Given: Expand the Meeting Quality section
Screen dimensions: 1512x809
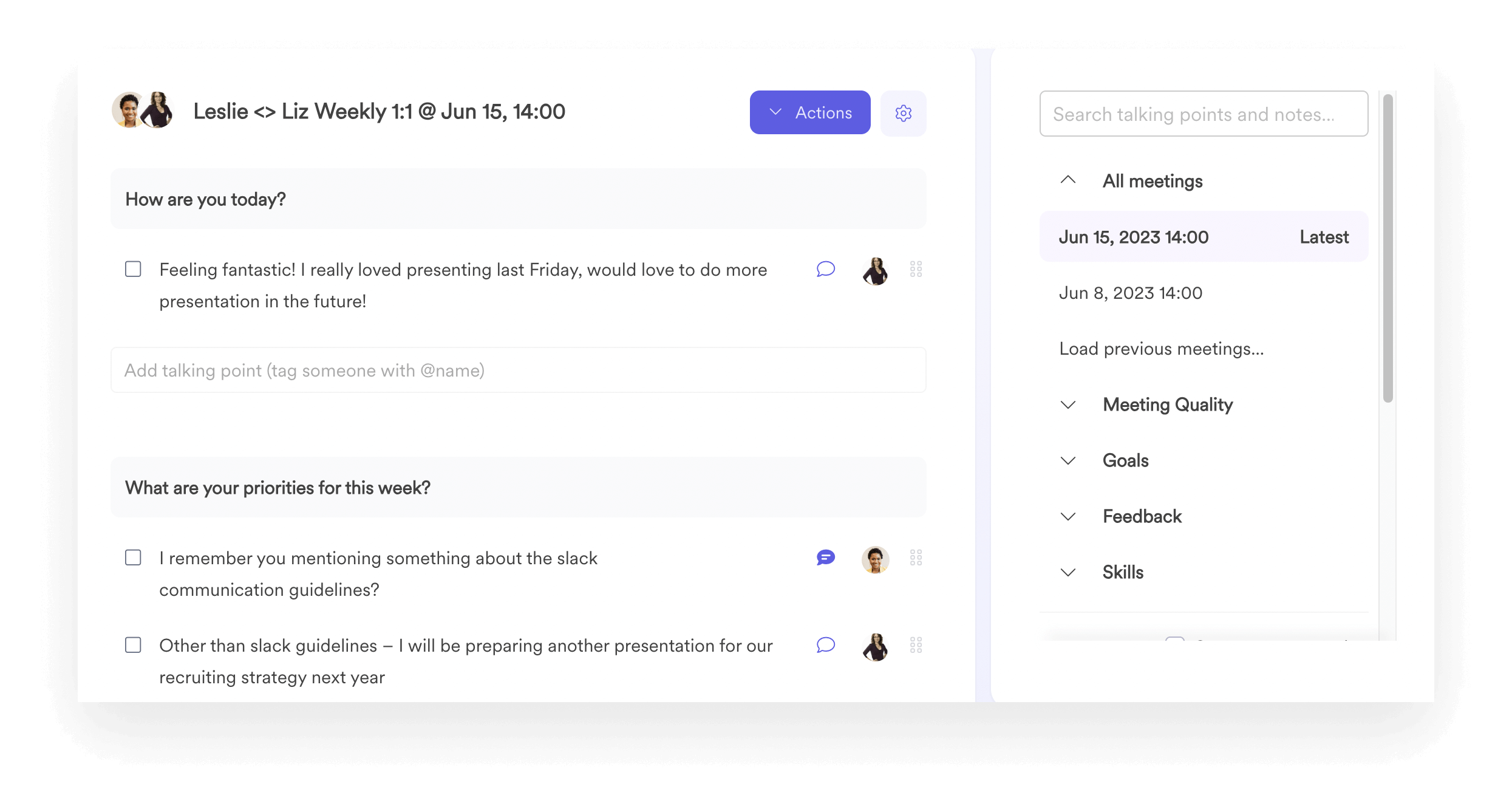Looking at the screenshot, I should [x=1068, y=404].
